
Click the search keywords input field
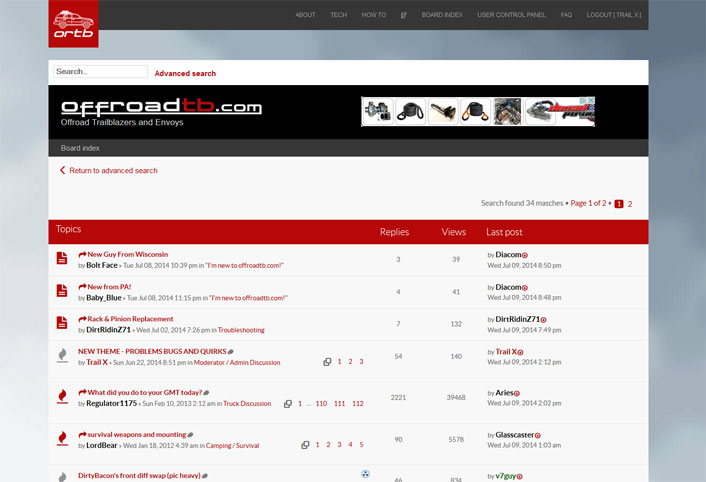(100, 72)
